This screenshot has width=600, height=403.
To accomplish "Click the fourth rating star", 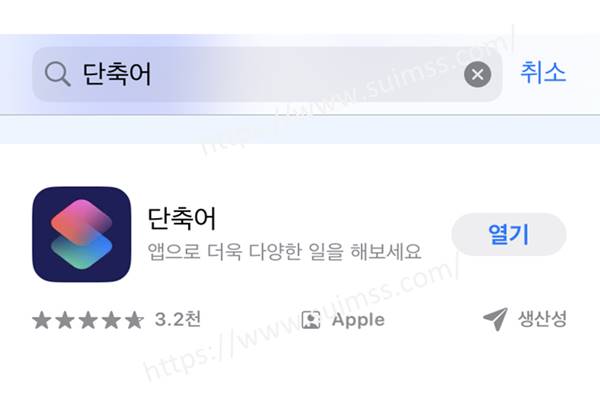I will click(x=111, y=320).
